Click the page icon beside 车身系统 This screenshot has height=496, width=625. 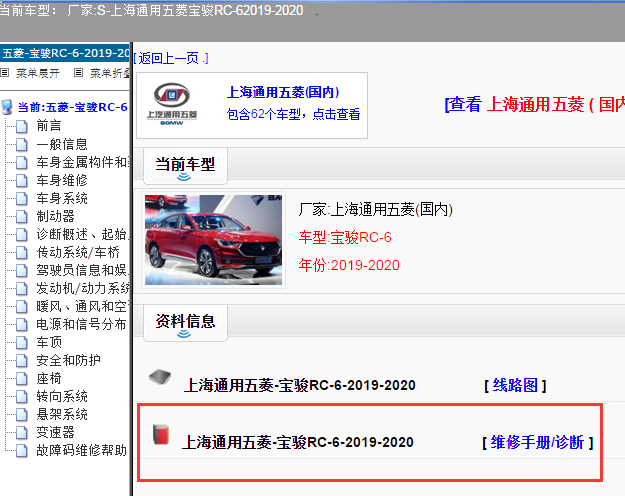pyautogui.click(x=22, y=198)
